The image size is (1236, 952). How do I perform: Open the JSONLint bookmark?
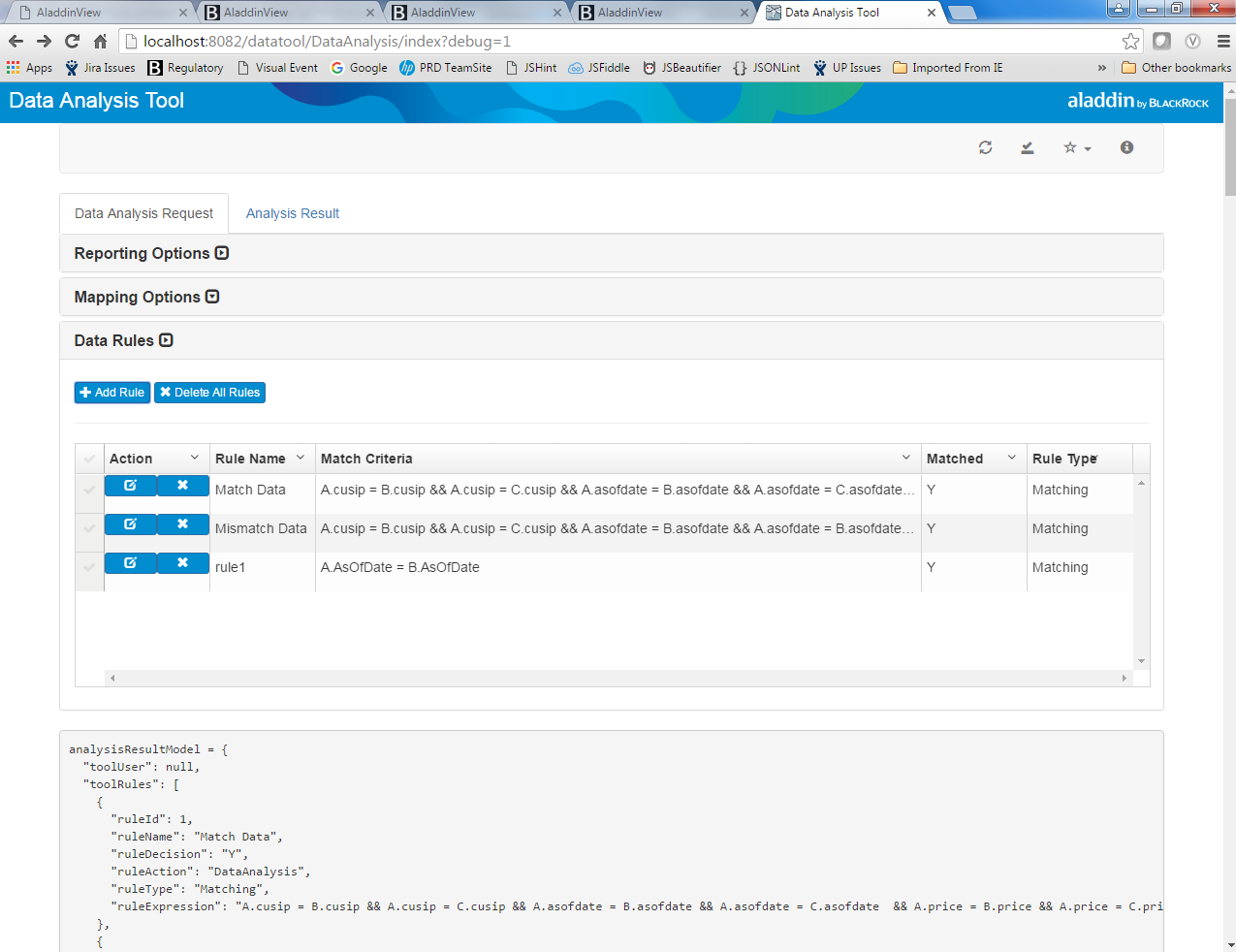point(767,68)
